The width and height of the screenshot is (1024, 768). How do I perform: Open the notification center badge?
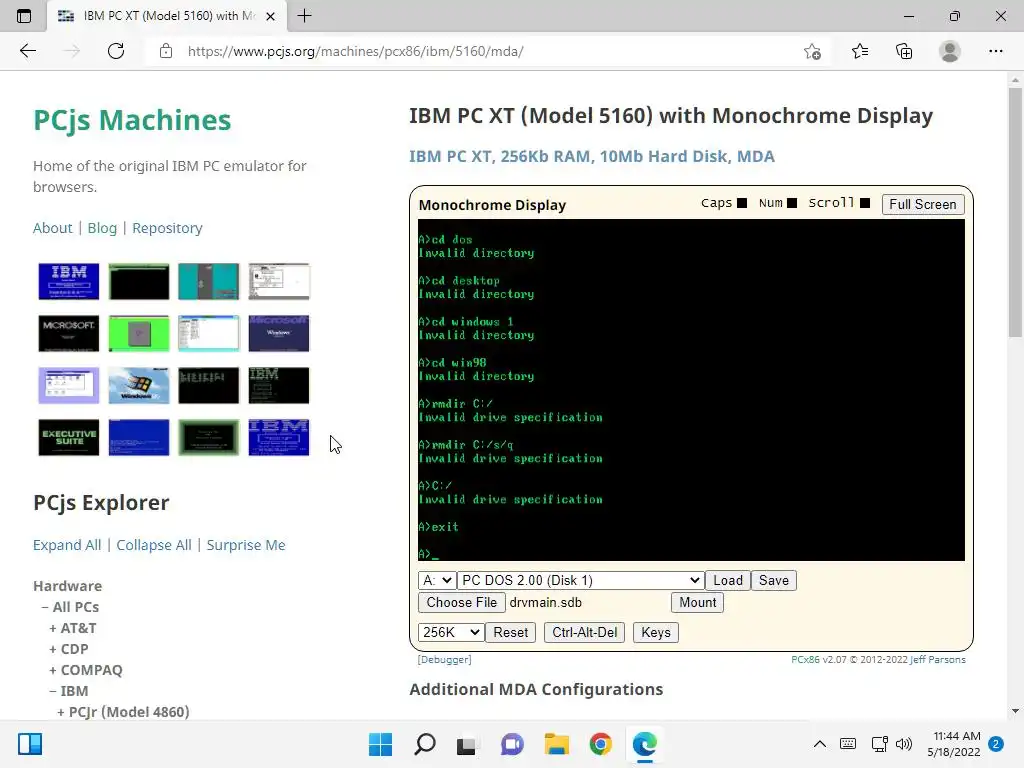click(996, 744)
